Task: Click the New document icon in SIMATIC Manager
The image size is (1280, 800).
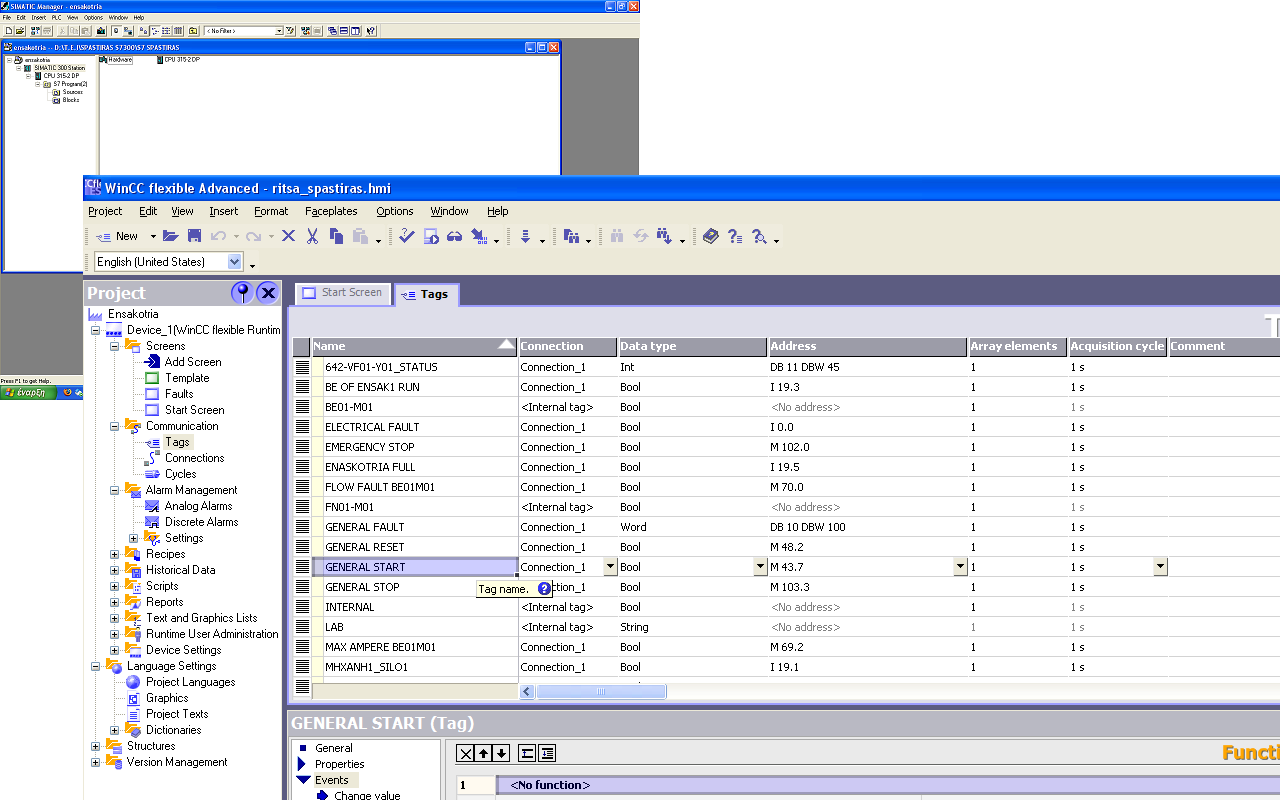Action: [7, 31]
